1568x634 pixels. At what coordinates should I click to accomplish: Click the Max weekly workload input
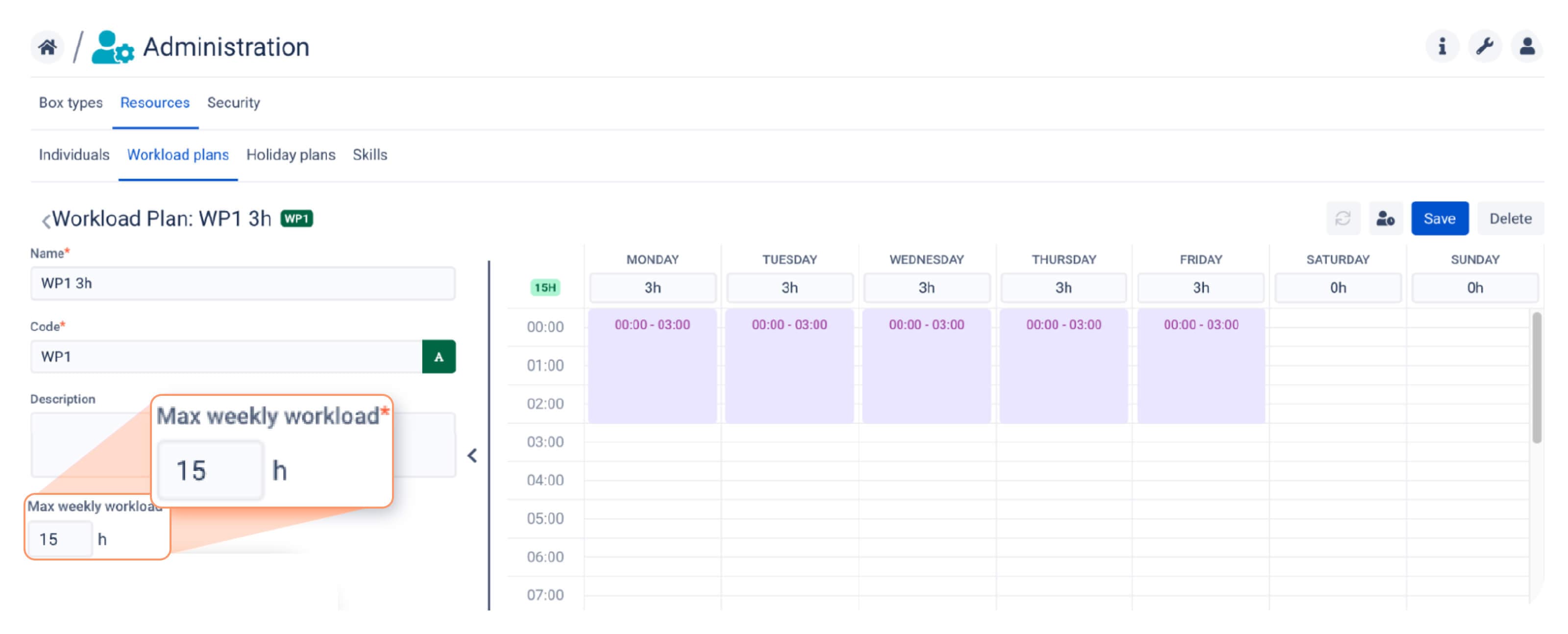coord(60,539)
